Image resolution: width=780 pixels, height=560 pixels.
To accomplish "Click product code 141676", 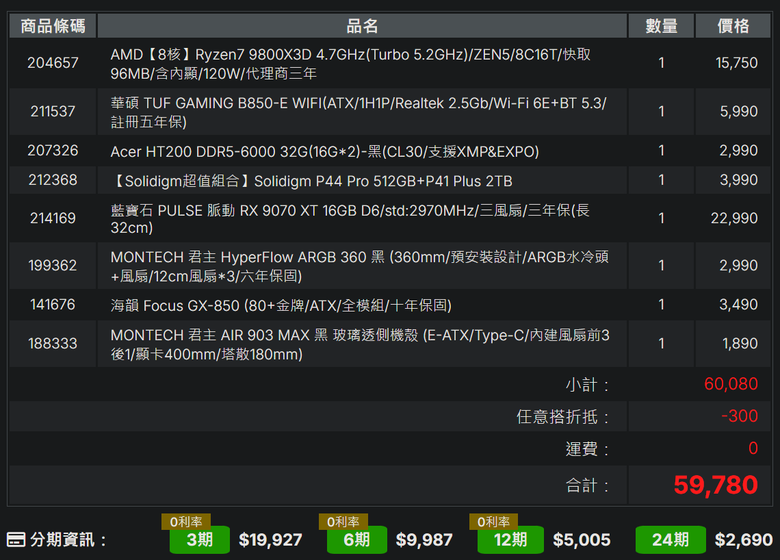I will [53, 304].
